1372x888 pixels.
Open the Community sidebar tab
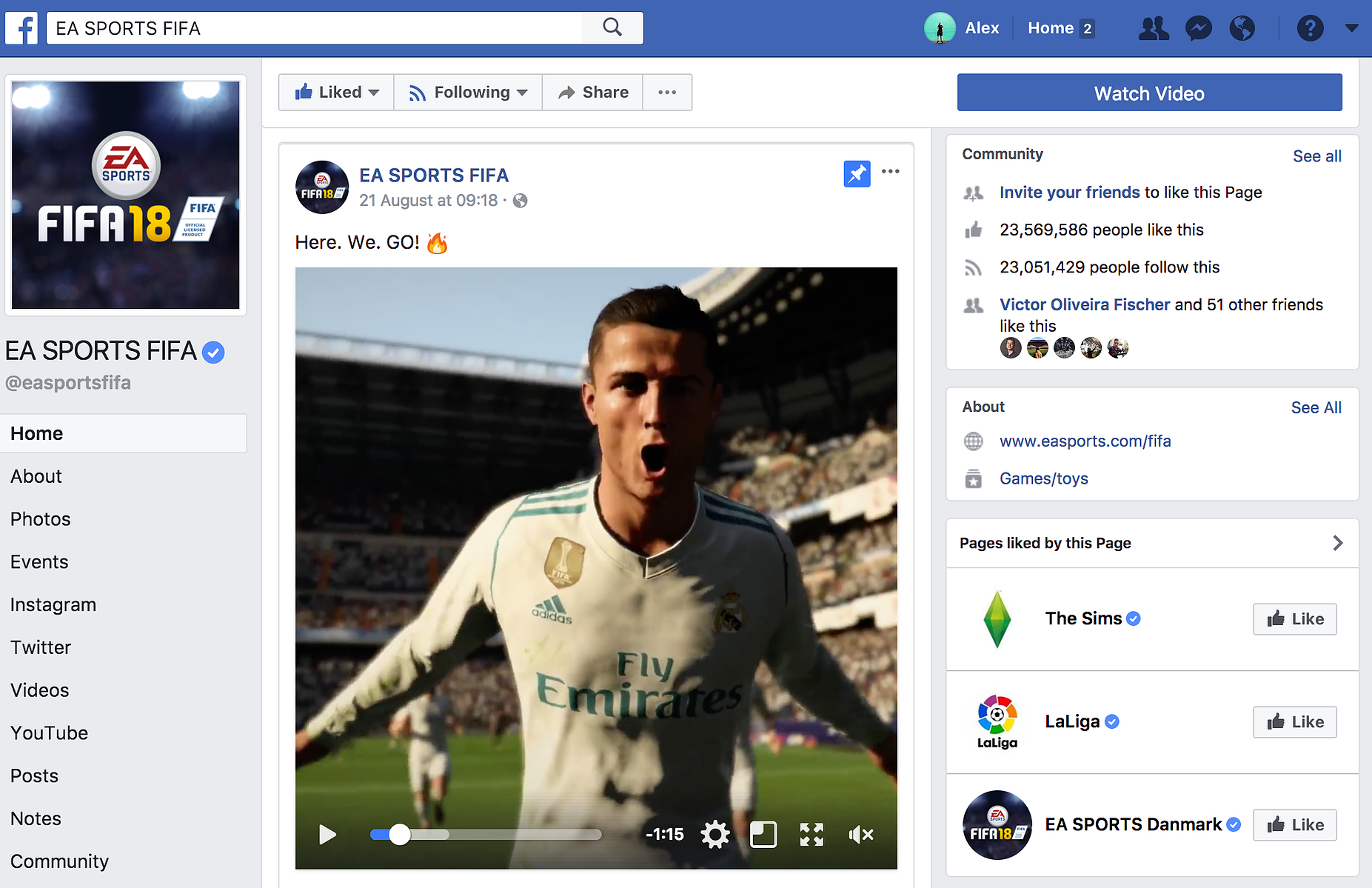pyautogui.click(x=60, y=862)
